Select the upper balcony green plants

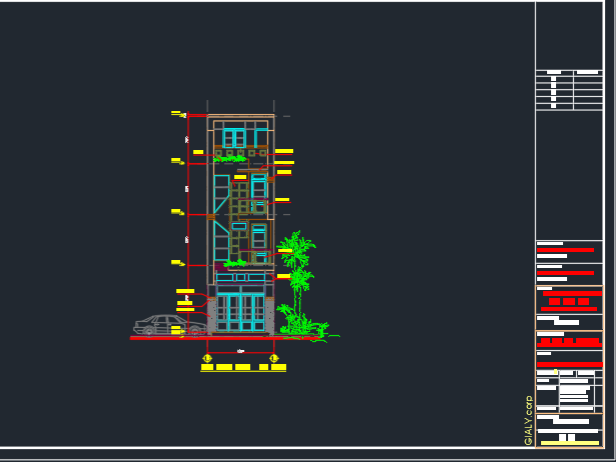230,158
